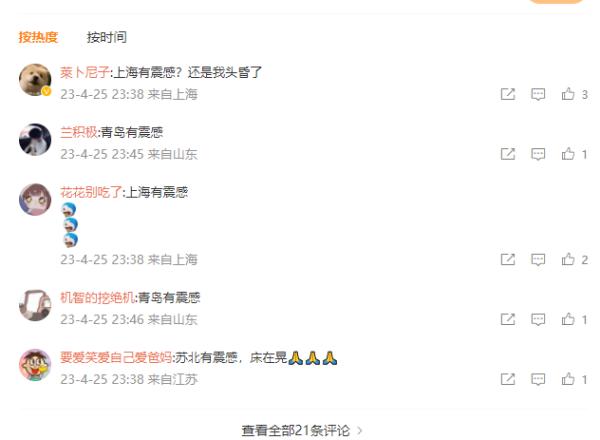The height and width of the screenshot is (440, 600).
Task: Like the comment by 要爱笑爱自己爱爸妈
Action: 568,379
